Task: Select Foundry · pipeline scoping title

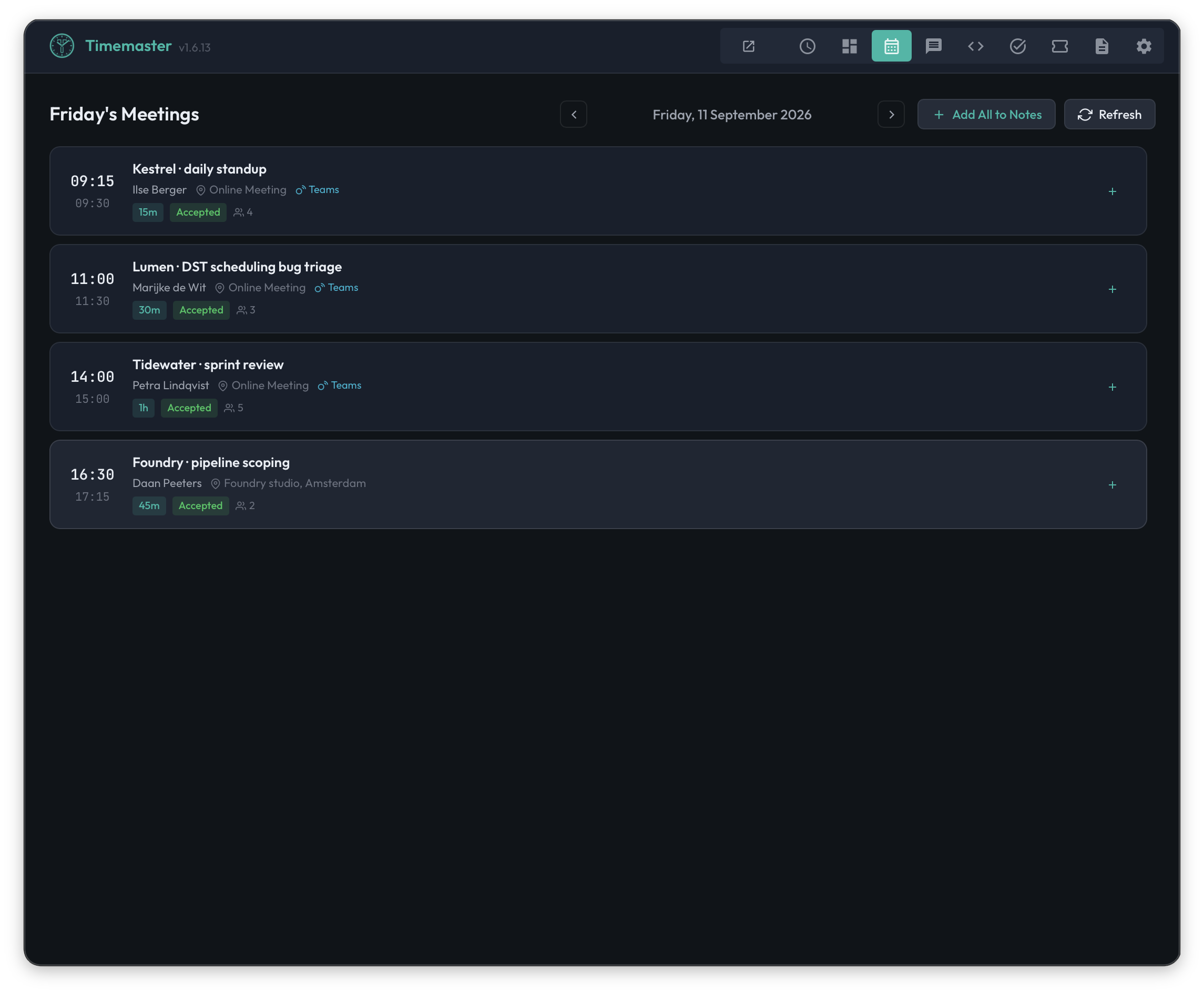Action: pos(211,463)
